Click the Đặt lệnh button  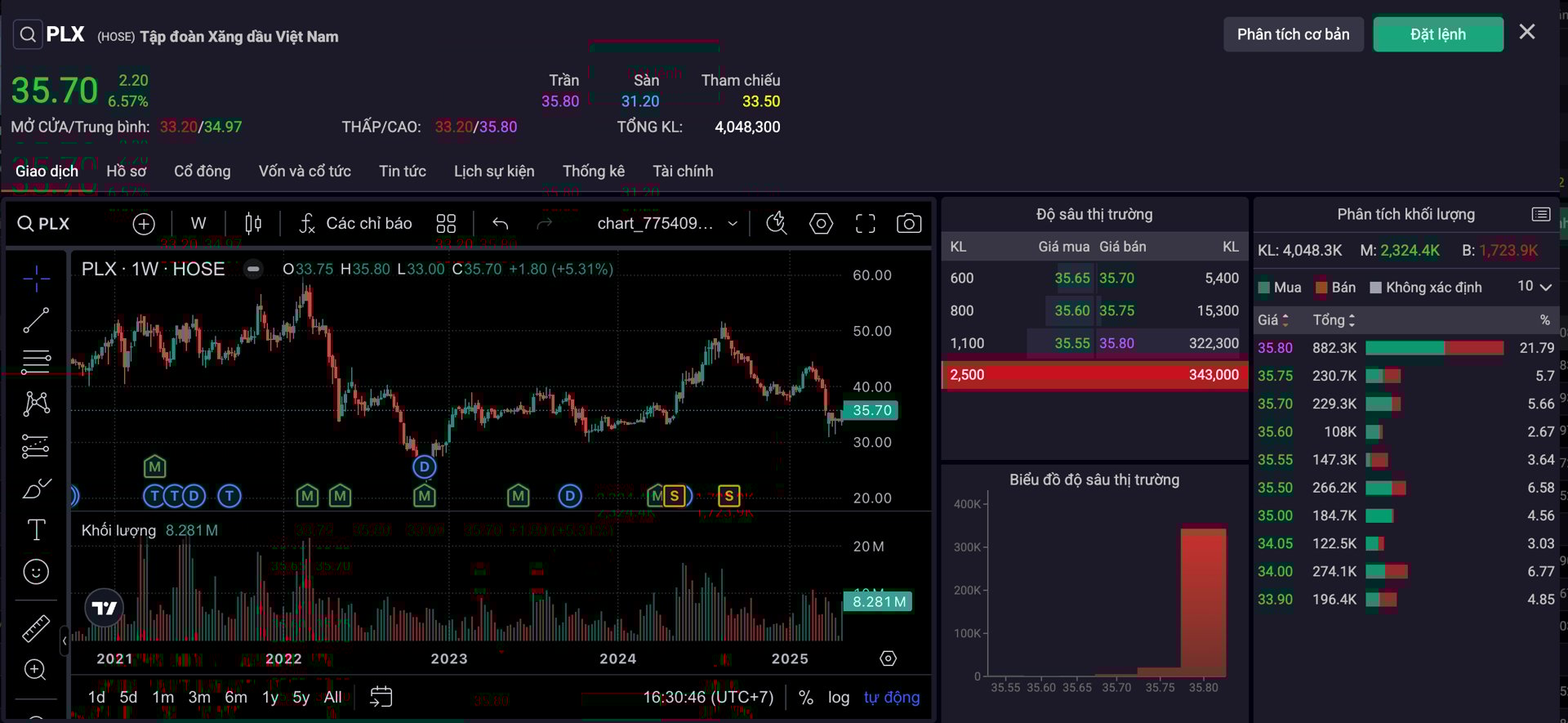[x=1437, y=34]
